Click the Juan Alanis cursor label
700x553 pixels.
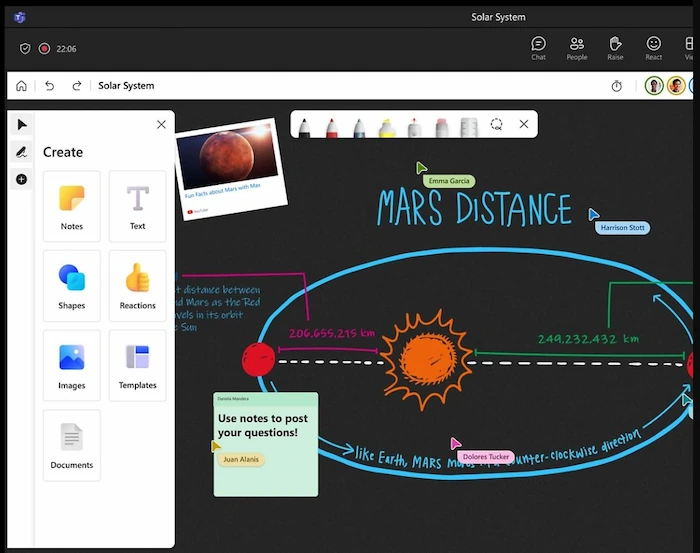[241, 459]
